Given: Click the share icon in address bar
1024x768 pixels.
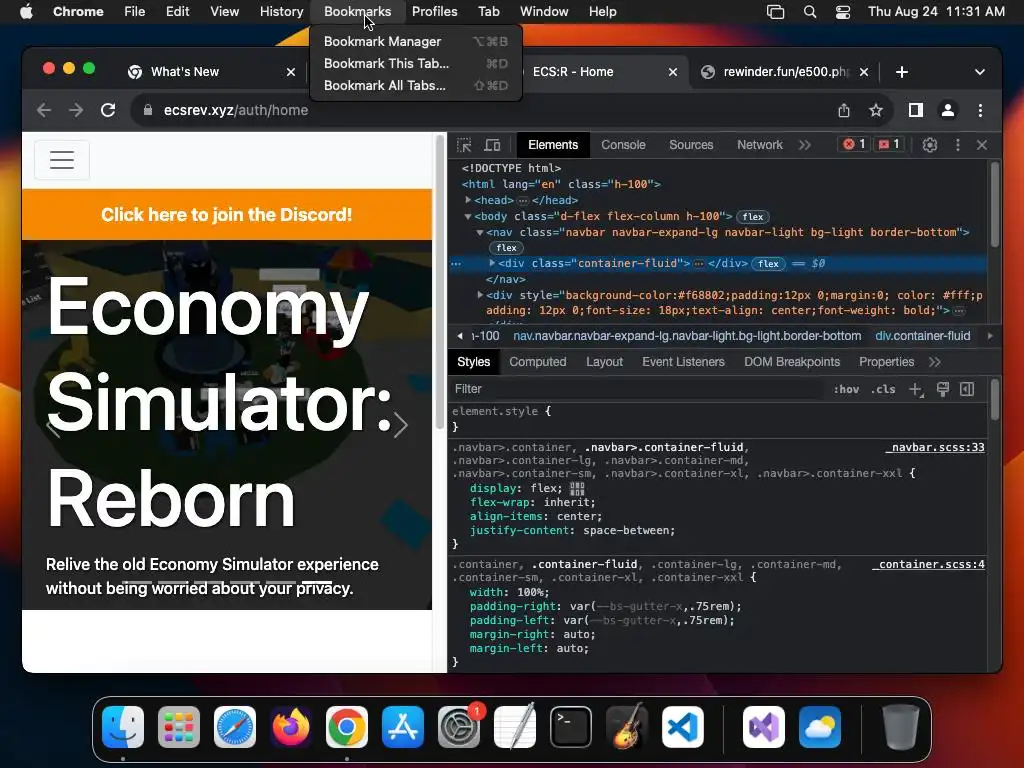Looking at the screenshot, I should 844,110.
